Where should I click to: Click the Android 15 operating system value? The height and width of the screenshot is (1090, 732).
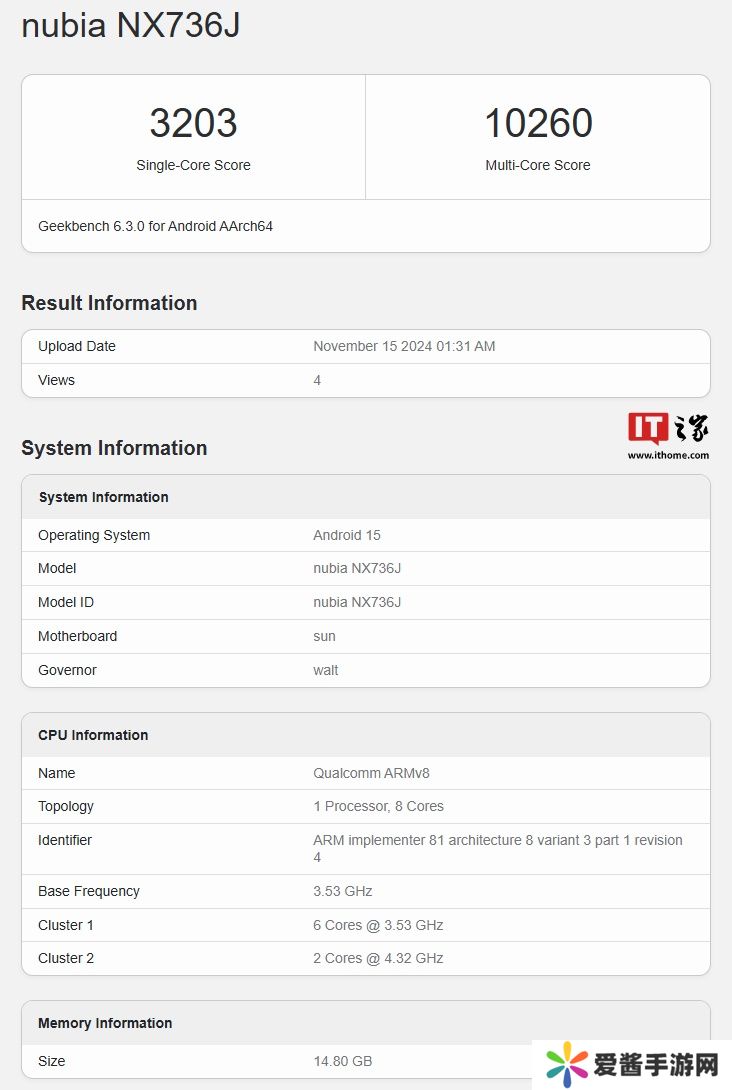click(x=346, y=535)
